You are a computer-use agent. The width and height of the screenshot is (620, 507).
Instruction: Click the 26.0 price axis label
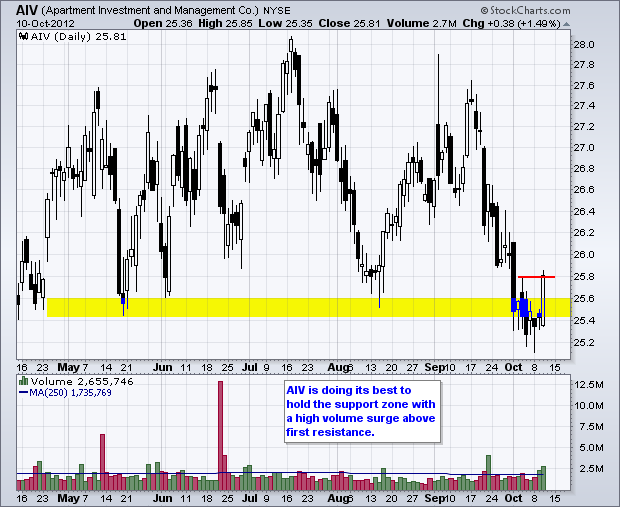click(584, 254)
